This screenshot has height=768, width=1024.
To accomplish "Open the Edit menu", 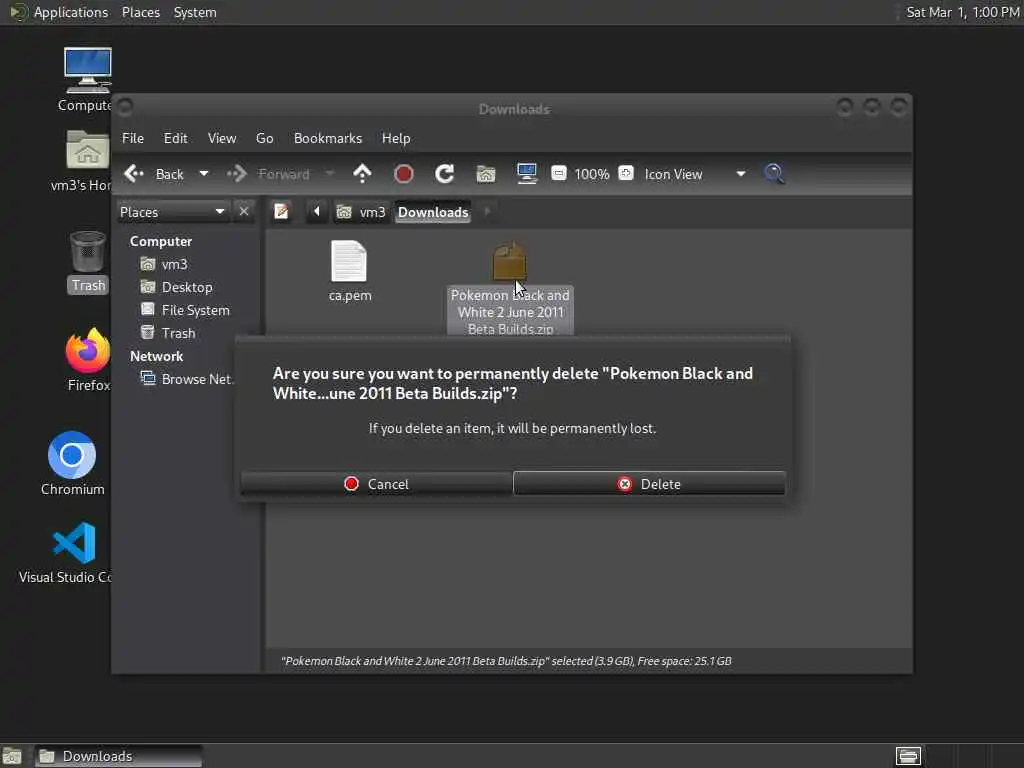I will pyautogui.click(x=175, y=138).
